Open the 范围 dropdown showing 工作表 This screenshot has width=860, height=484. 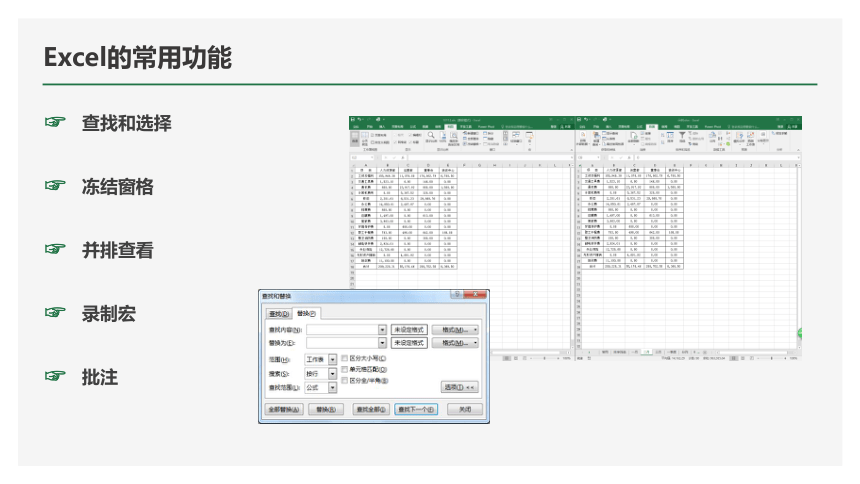tap(332, 359)
